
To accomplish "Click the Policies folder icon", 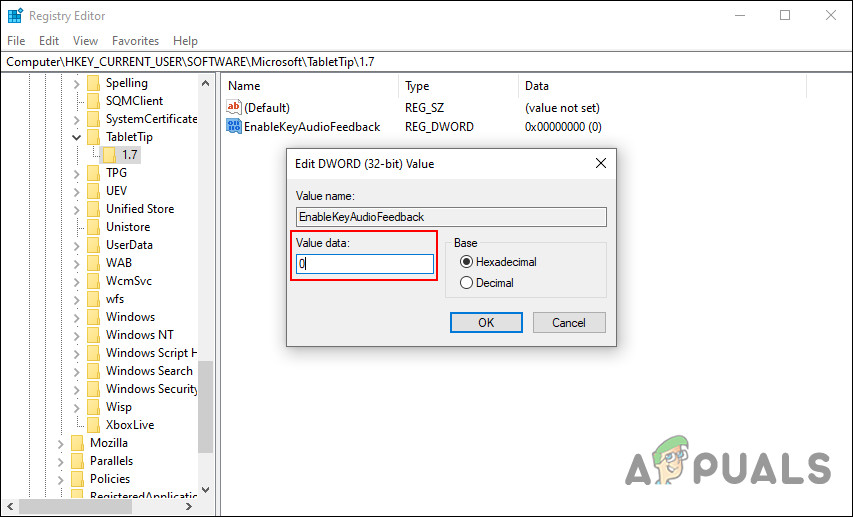I will [x=78, y=478].
